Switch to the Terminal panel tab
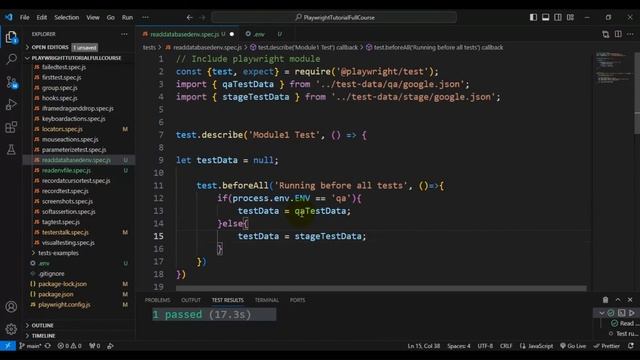 pos(267,300)
